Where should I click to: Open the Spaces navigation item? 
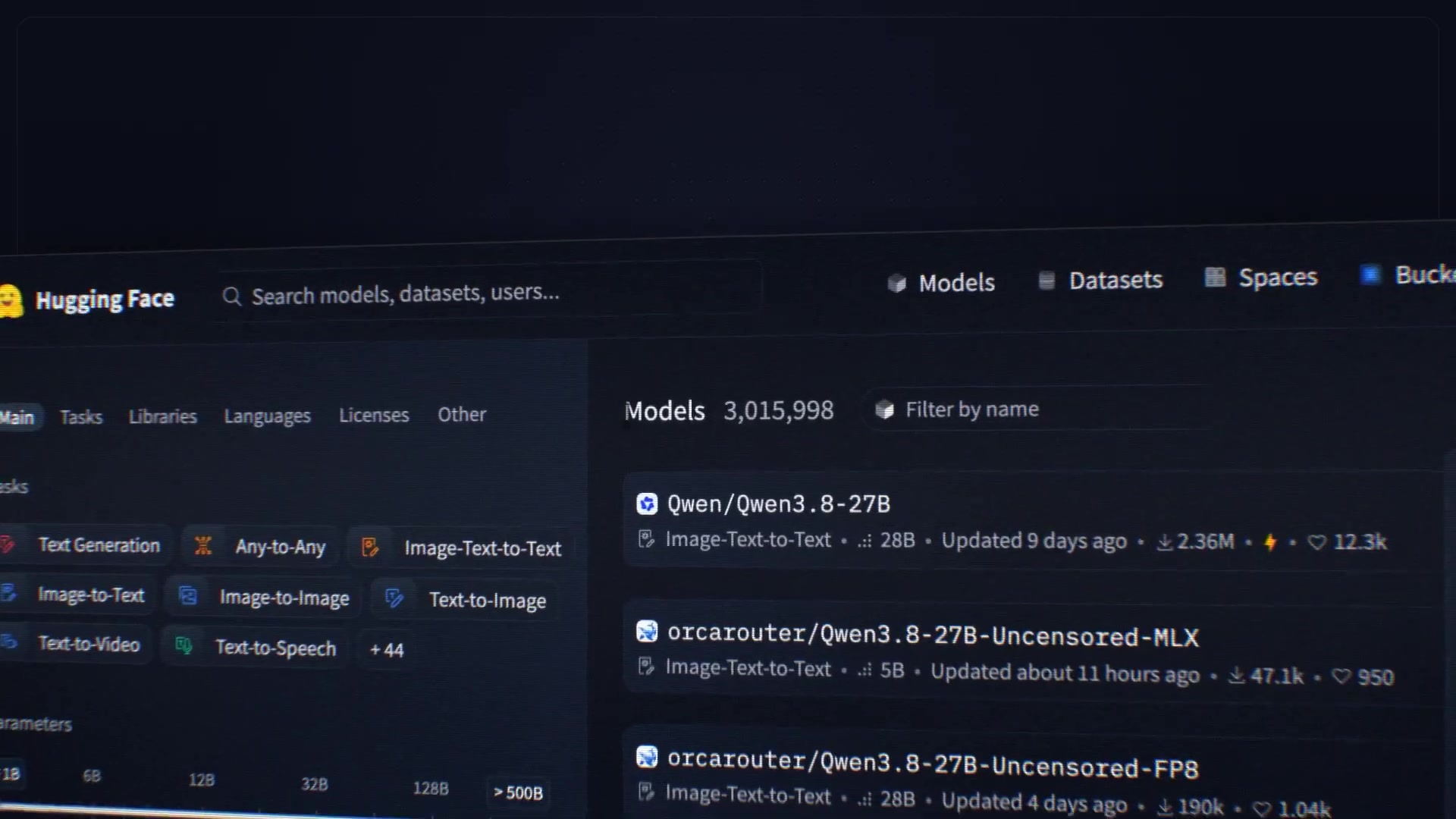(x=1261, y=278)
